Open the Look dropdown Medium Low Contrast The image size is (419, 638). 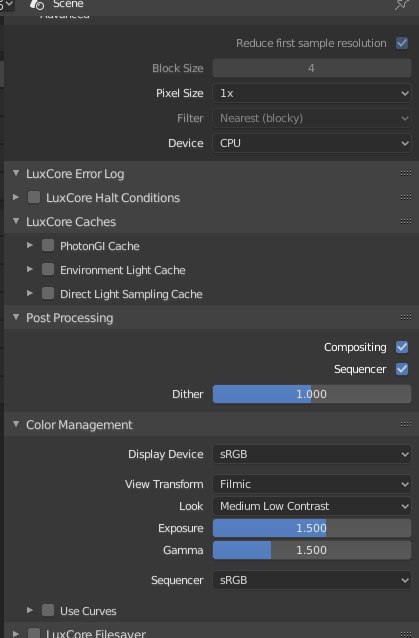pos(312,506)
